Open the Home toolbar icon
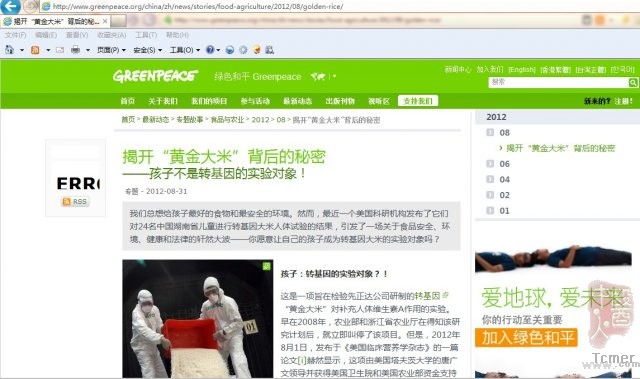 coord(9,50)
